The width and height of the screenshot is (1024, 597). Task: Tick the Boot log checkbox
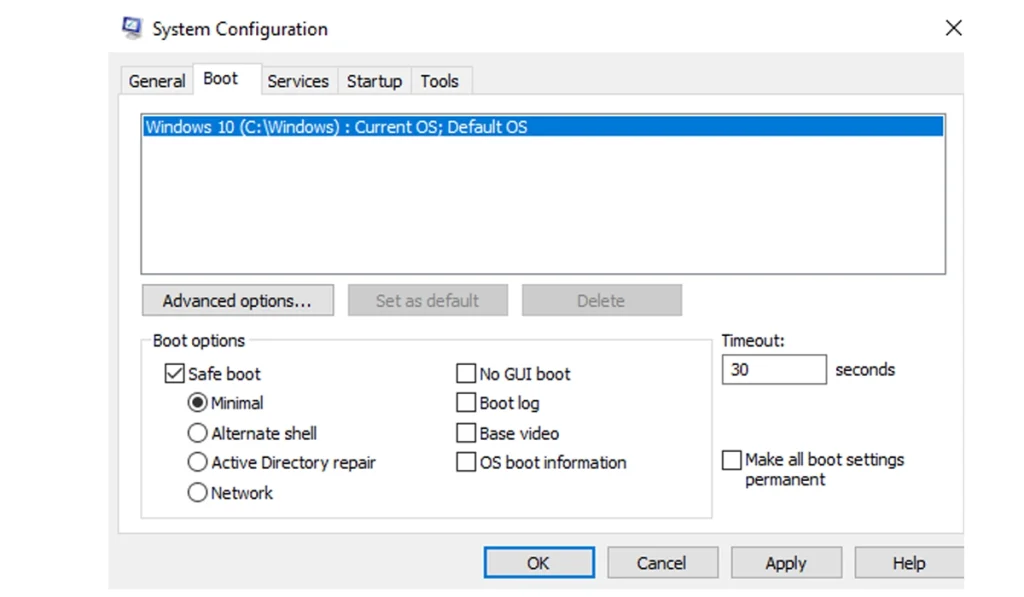[466, 403]
